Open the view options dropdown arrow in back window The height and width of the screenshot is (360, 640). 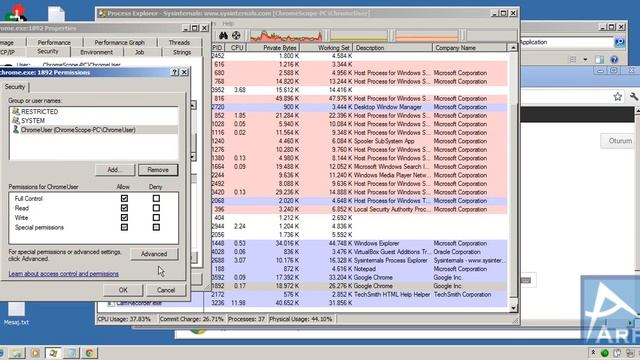585,60
